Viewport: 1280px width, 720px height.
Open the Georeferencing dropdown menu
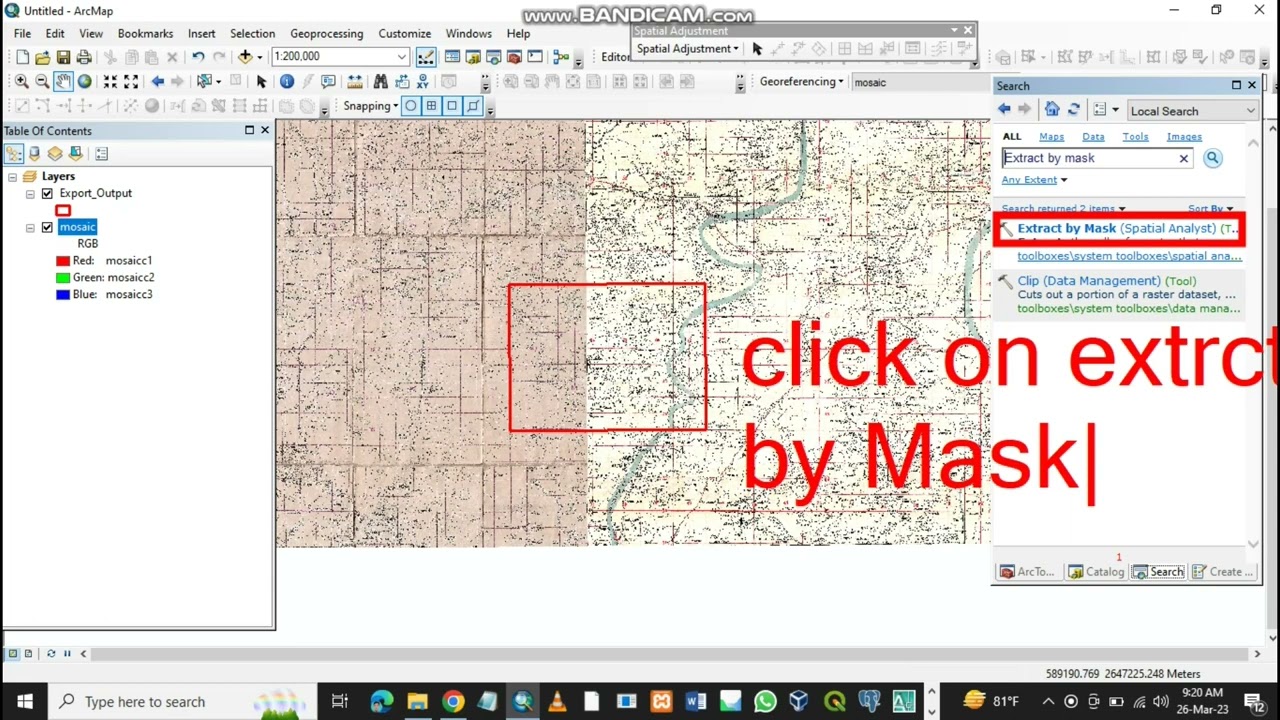click(x=801, y=82)
